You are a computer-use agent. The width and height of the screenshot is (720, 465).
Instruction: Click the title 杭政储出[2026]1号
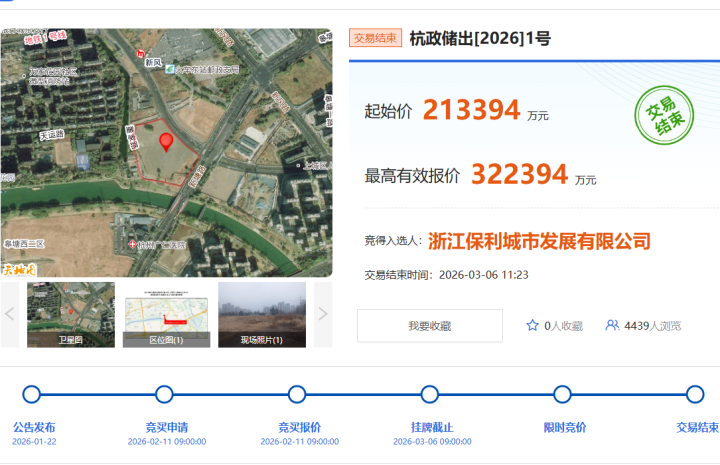[x=480, y=39]
